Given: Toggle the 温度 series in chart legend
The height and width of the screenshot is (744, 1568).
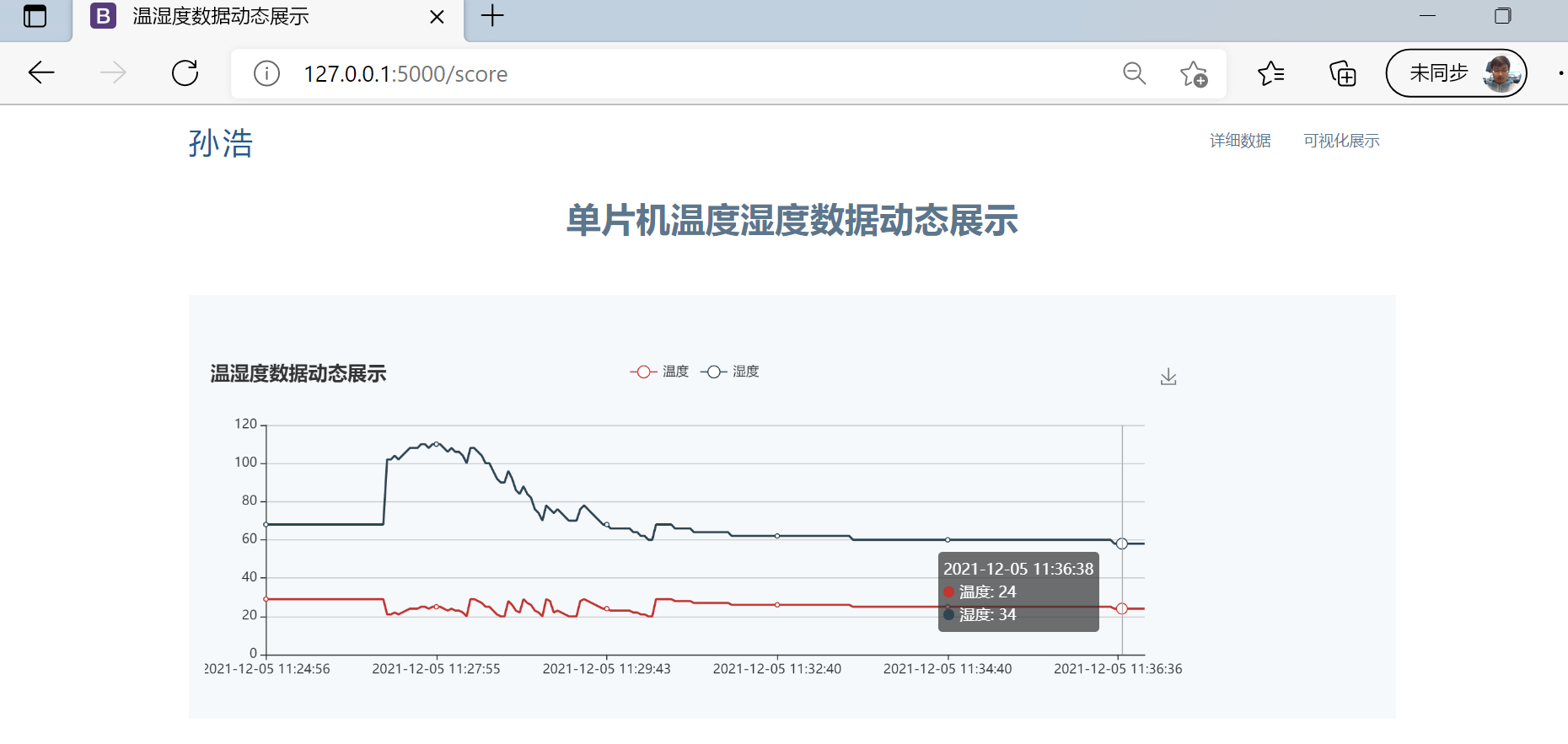Looking at the screenshot, I should click(x=659, y=372).
